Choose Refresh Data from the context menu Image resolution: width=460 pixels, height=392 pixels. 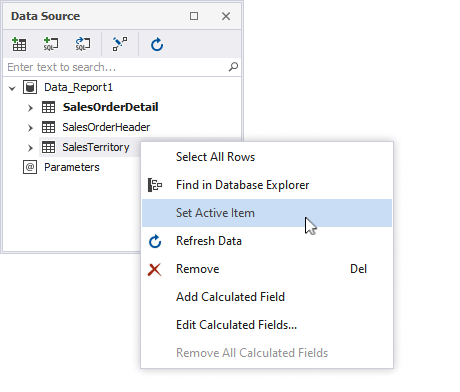267,241
